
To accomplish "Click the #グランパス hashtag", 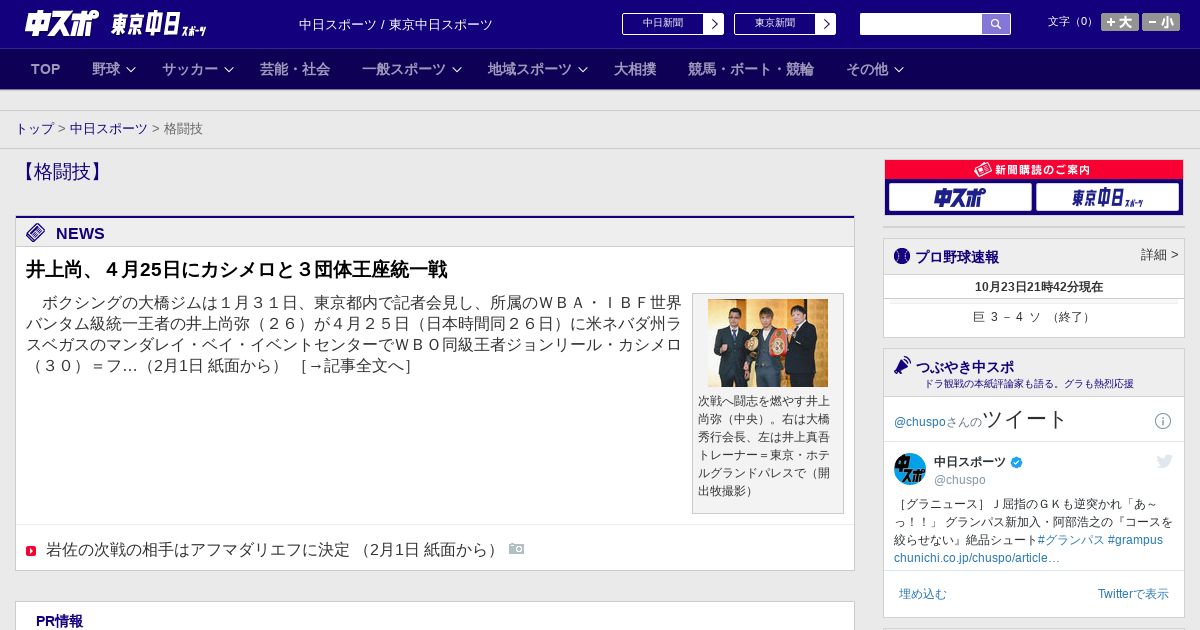I will tap(1071, 540).
